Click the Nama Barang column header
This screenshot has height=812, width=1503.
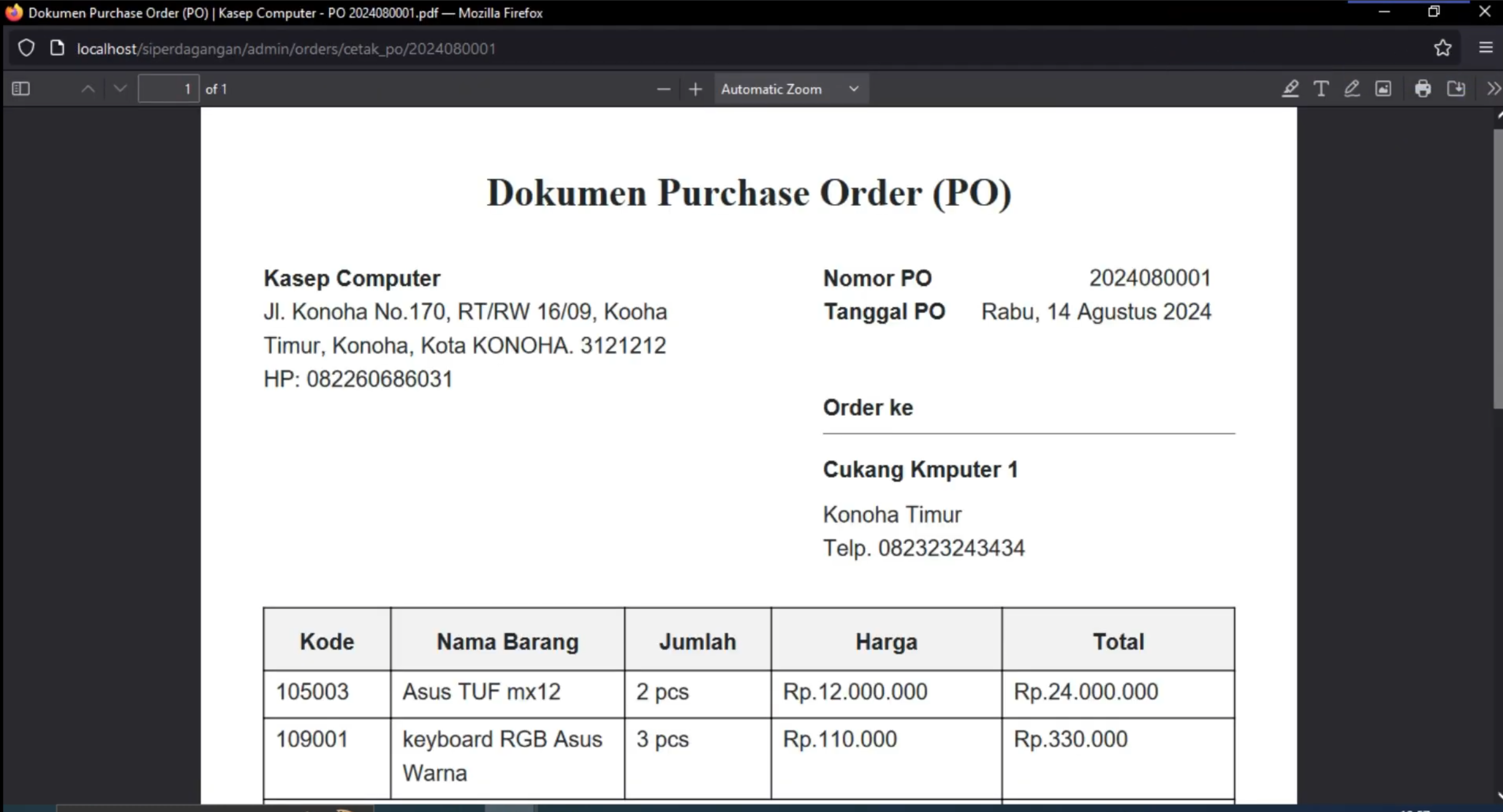coord(507,641)
